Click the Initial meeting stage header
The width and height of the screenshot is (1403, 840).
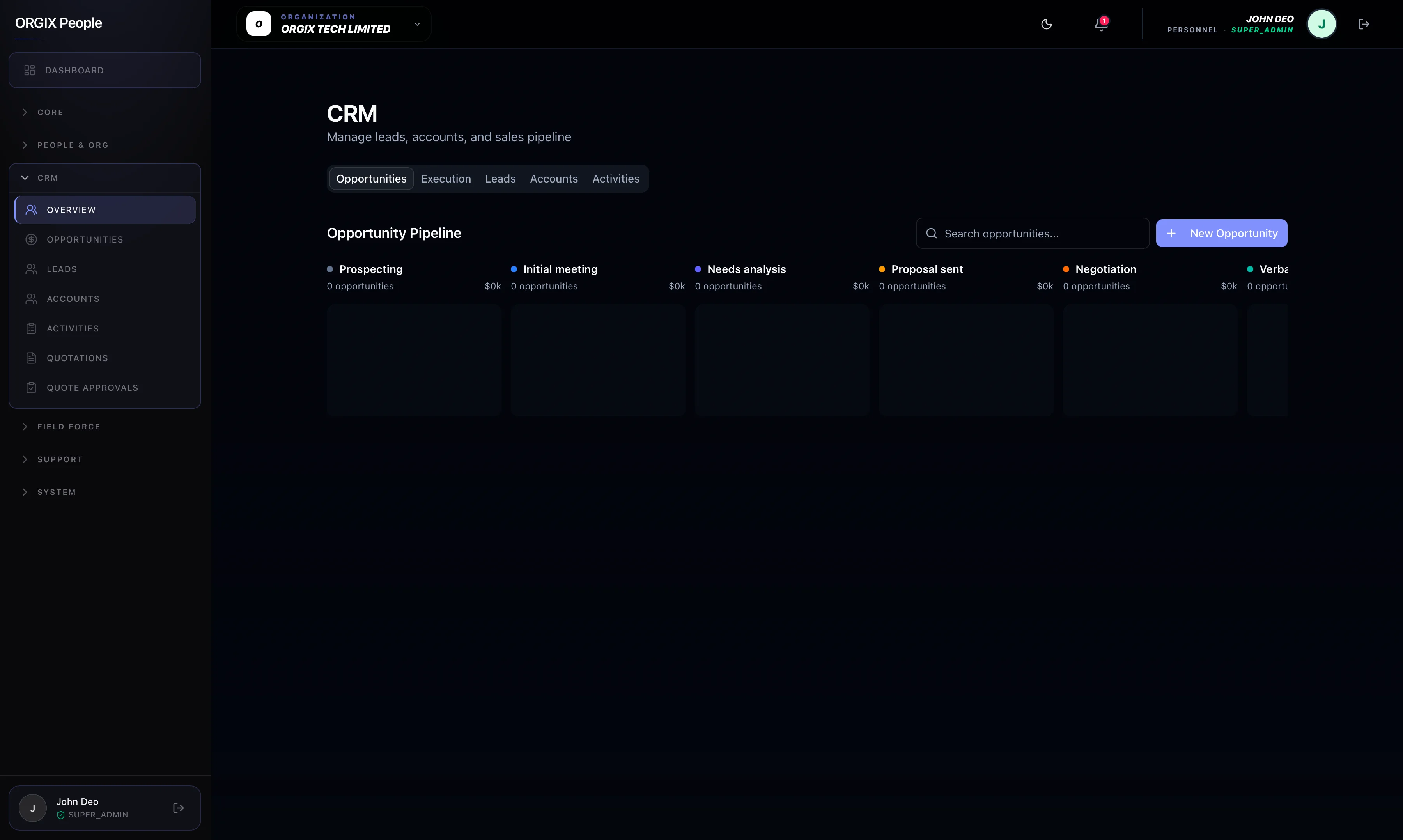(x=560, y=269)
